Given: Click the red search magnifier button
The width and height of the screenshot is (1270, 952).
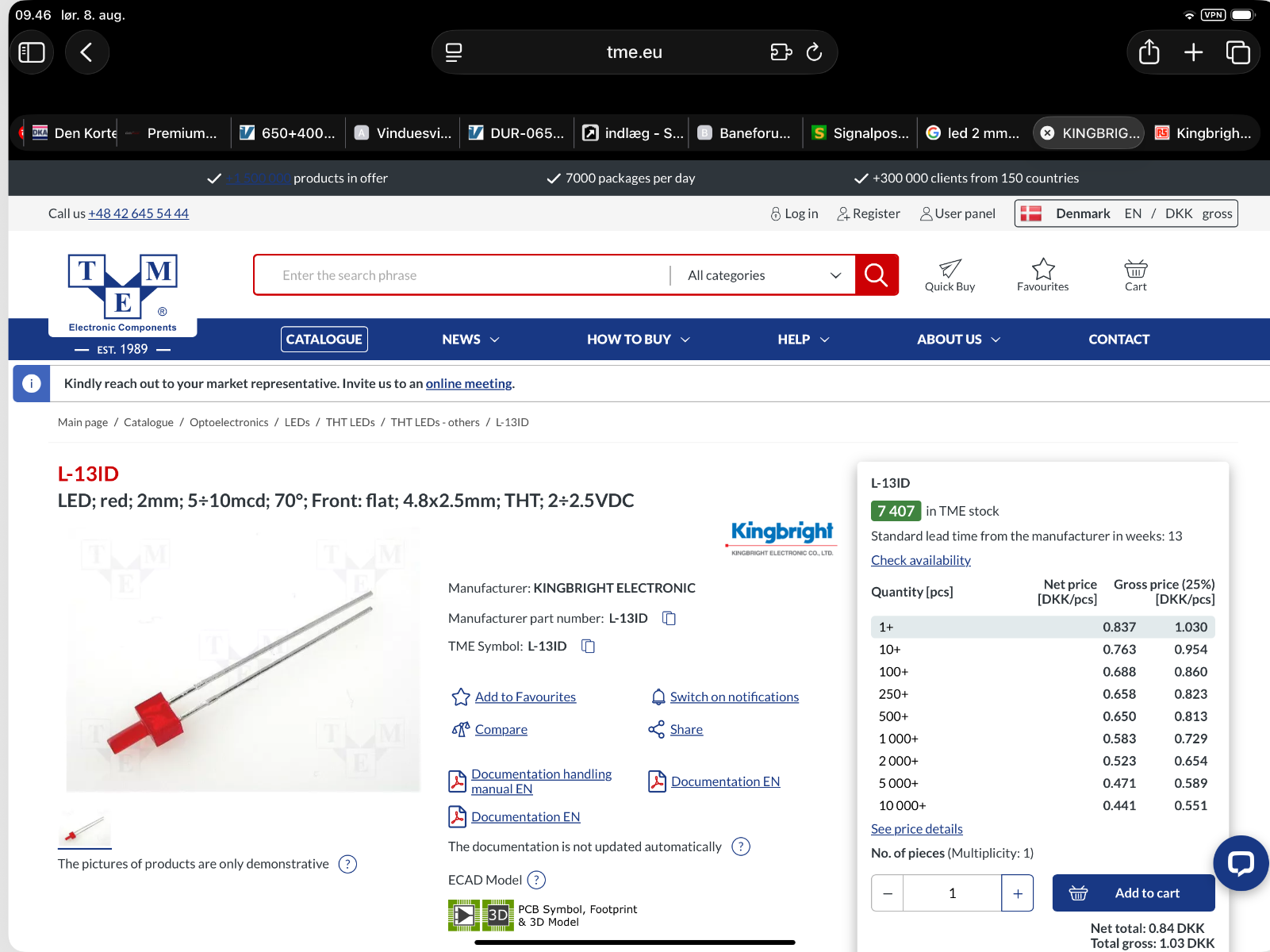Looking at the screenshot, I should click(x=877, y=275).
